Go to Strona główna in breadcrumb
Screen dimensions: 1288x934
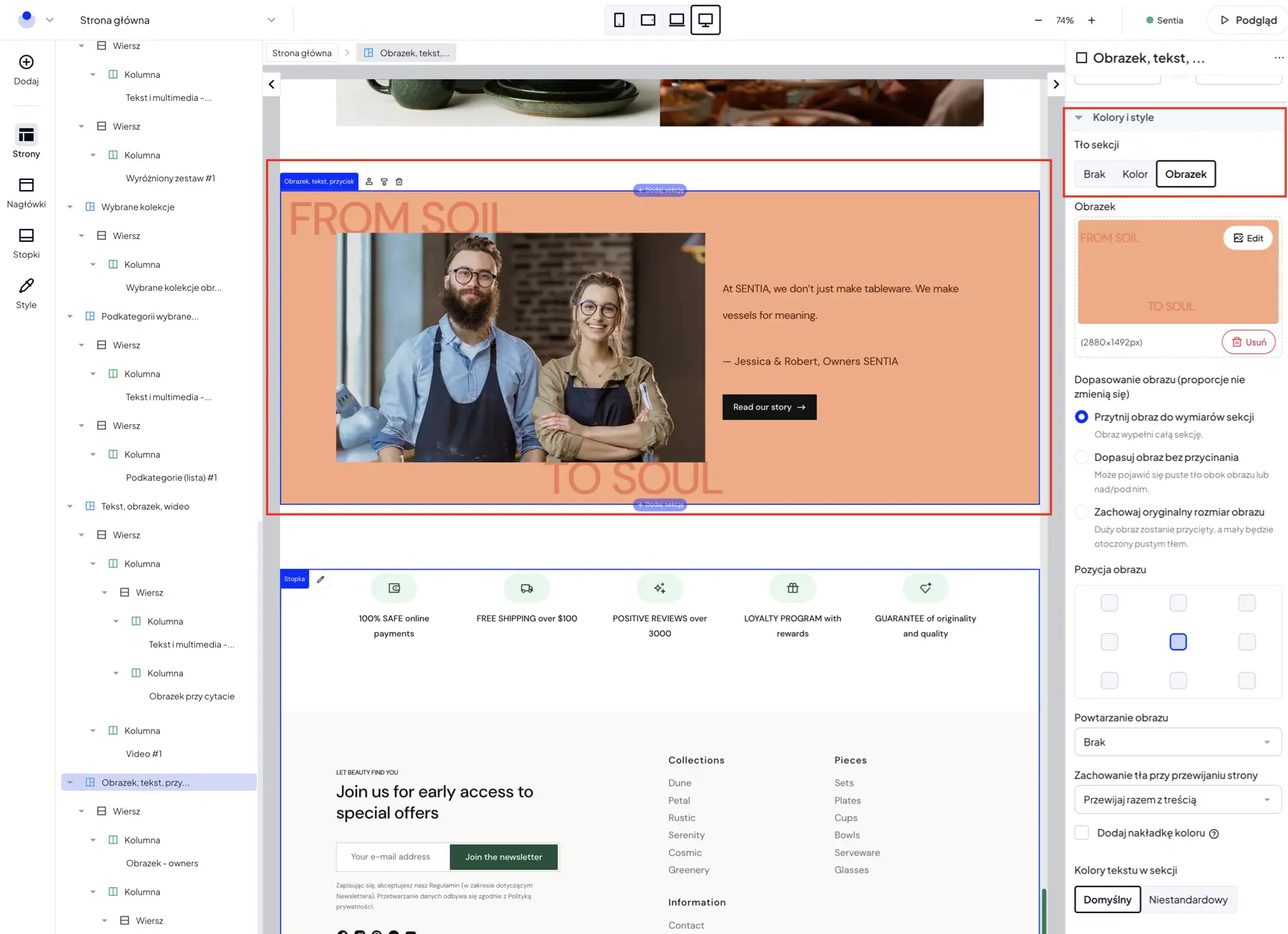[x=302, y=53]
